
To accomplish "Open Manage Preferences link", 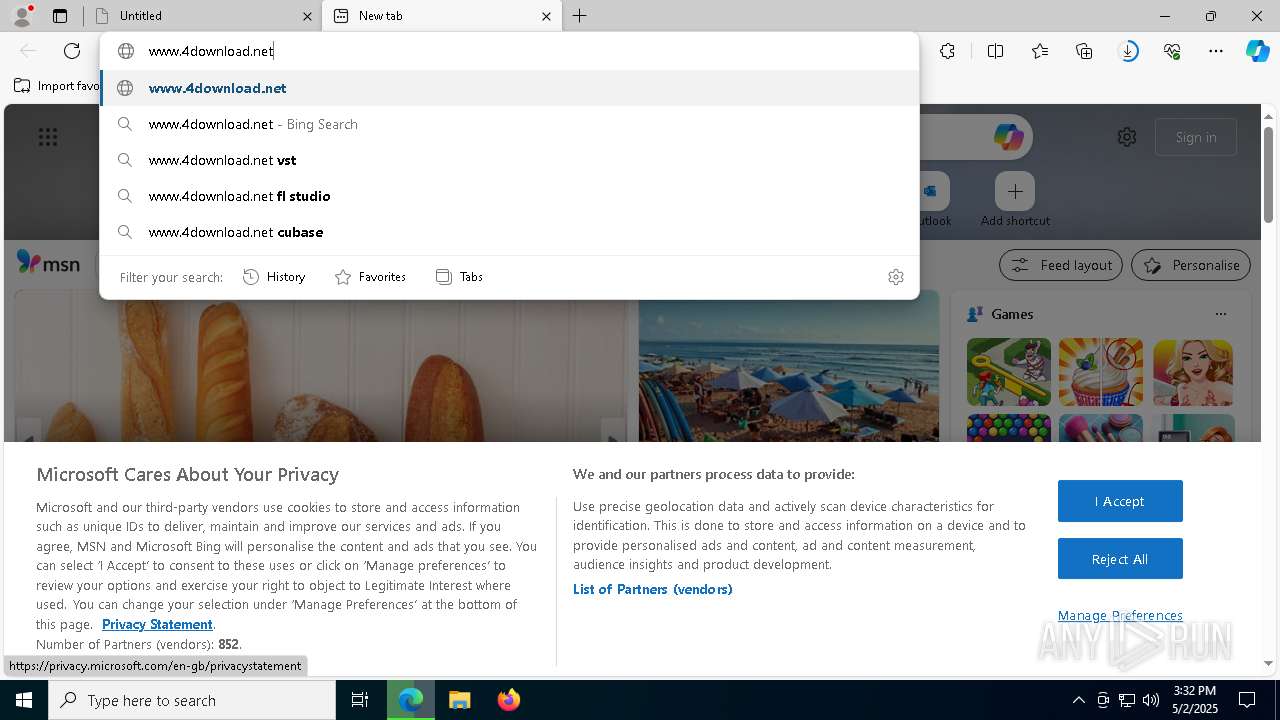I will coord(1120,615).
